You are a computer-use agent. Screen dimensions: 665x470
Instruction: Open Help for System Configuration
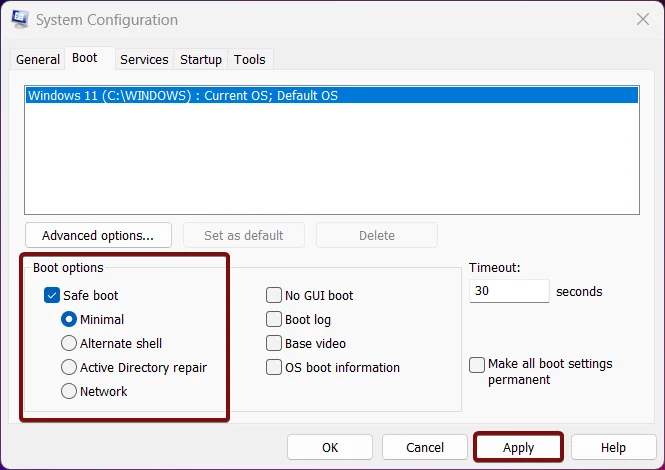(x=613, y=447)
